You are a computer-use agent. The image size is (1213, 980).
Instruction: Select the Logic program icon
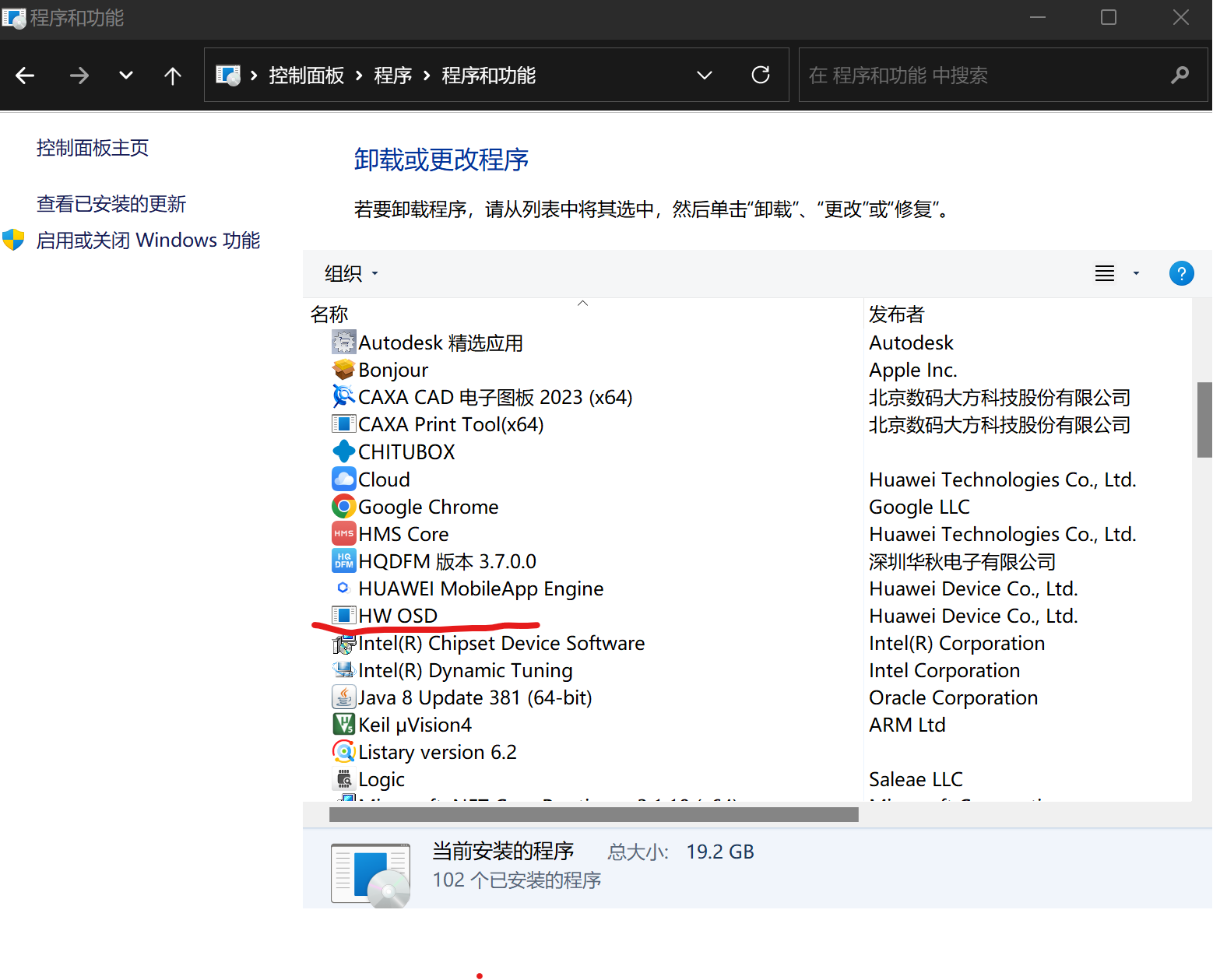point(344,778)
